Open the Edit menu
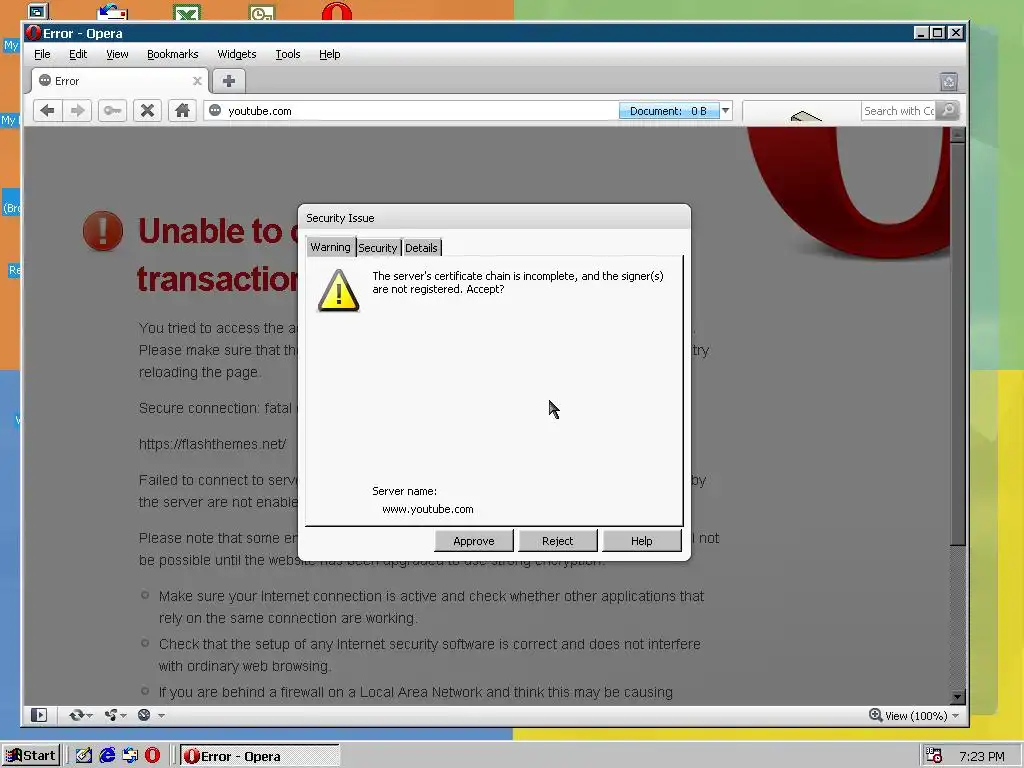The width and height of the screenshot is (1024, 768). pyautogui.click(x=78, y=54)
